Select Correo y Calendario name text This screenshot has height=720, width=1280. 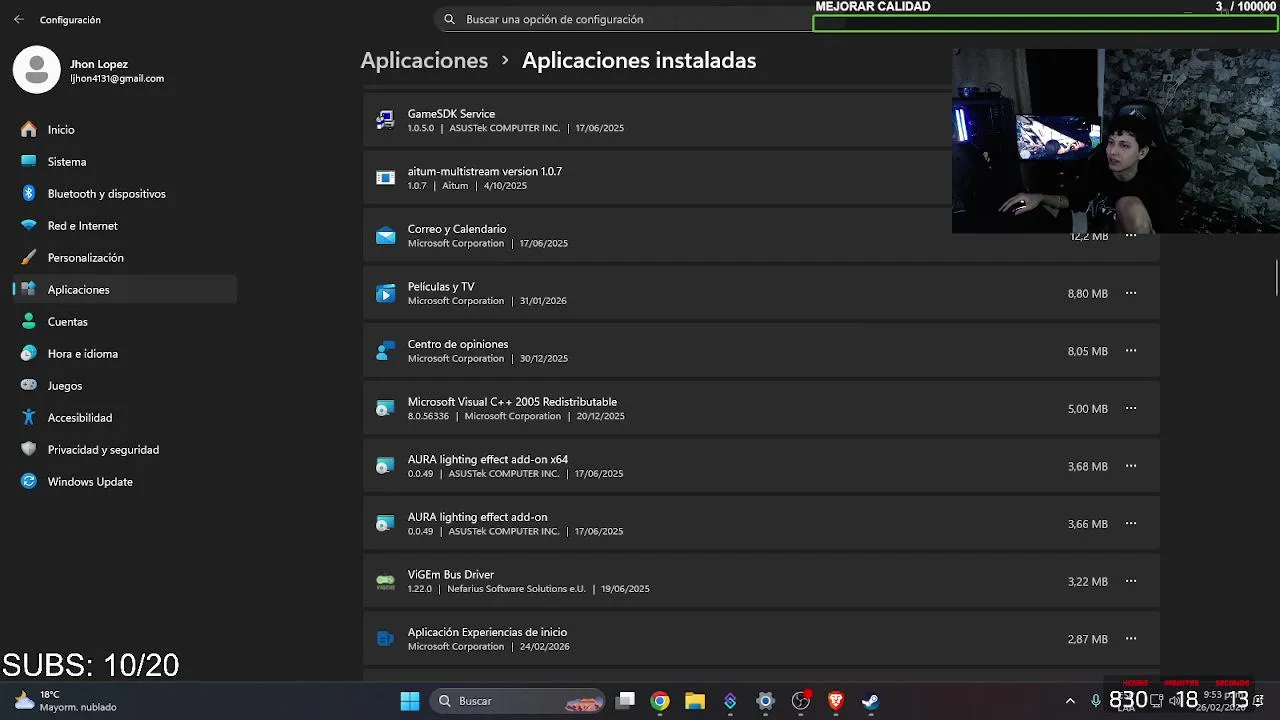tap(457, 229)
